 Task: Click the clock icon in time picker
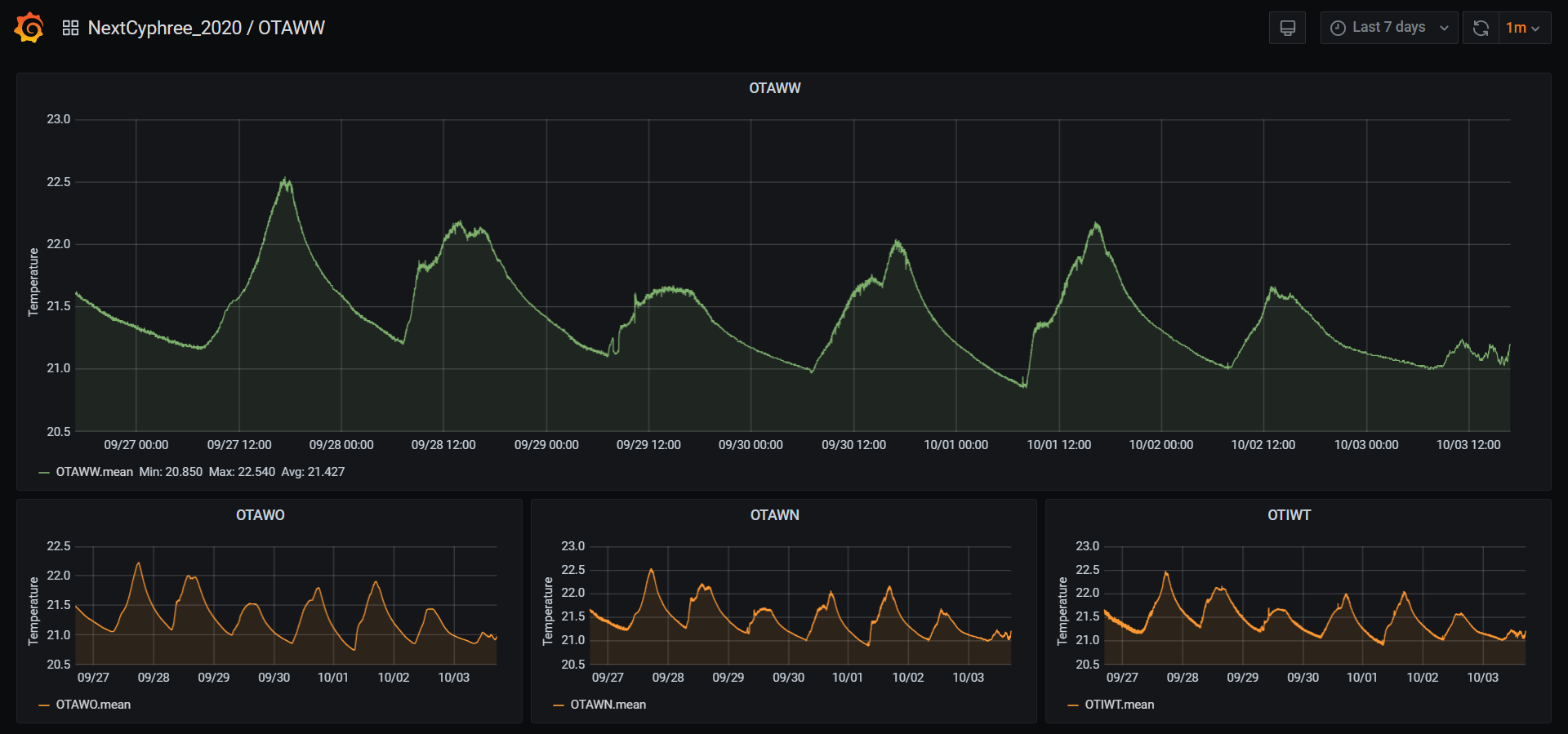click(x=1338, y=28)
